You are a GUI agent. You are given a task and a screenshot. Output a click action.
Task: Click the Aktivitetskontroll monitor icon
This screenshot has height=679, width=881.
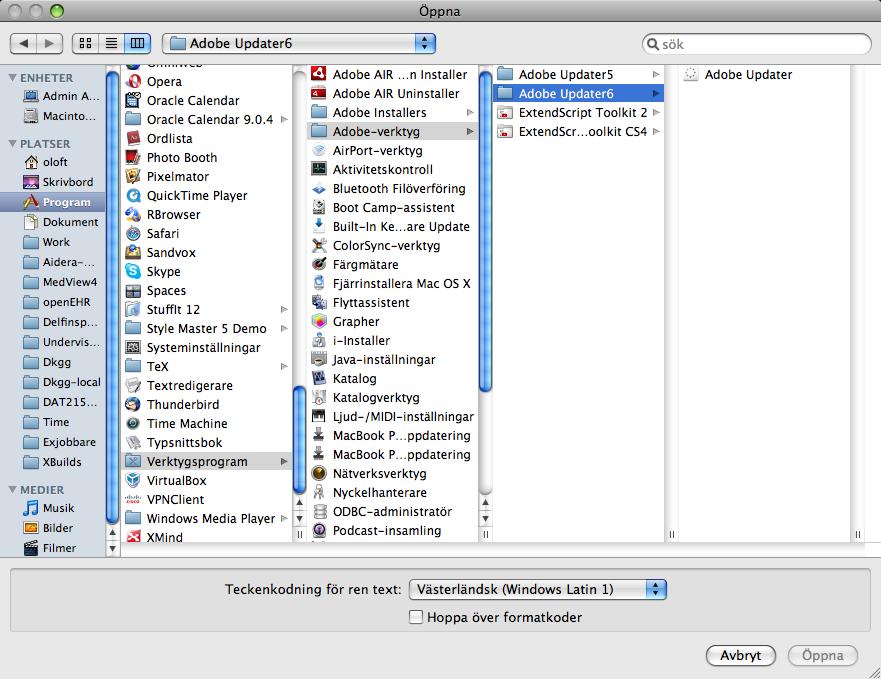click(x=319, y=169)
